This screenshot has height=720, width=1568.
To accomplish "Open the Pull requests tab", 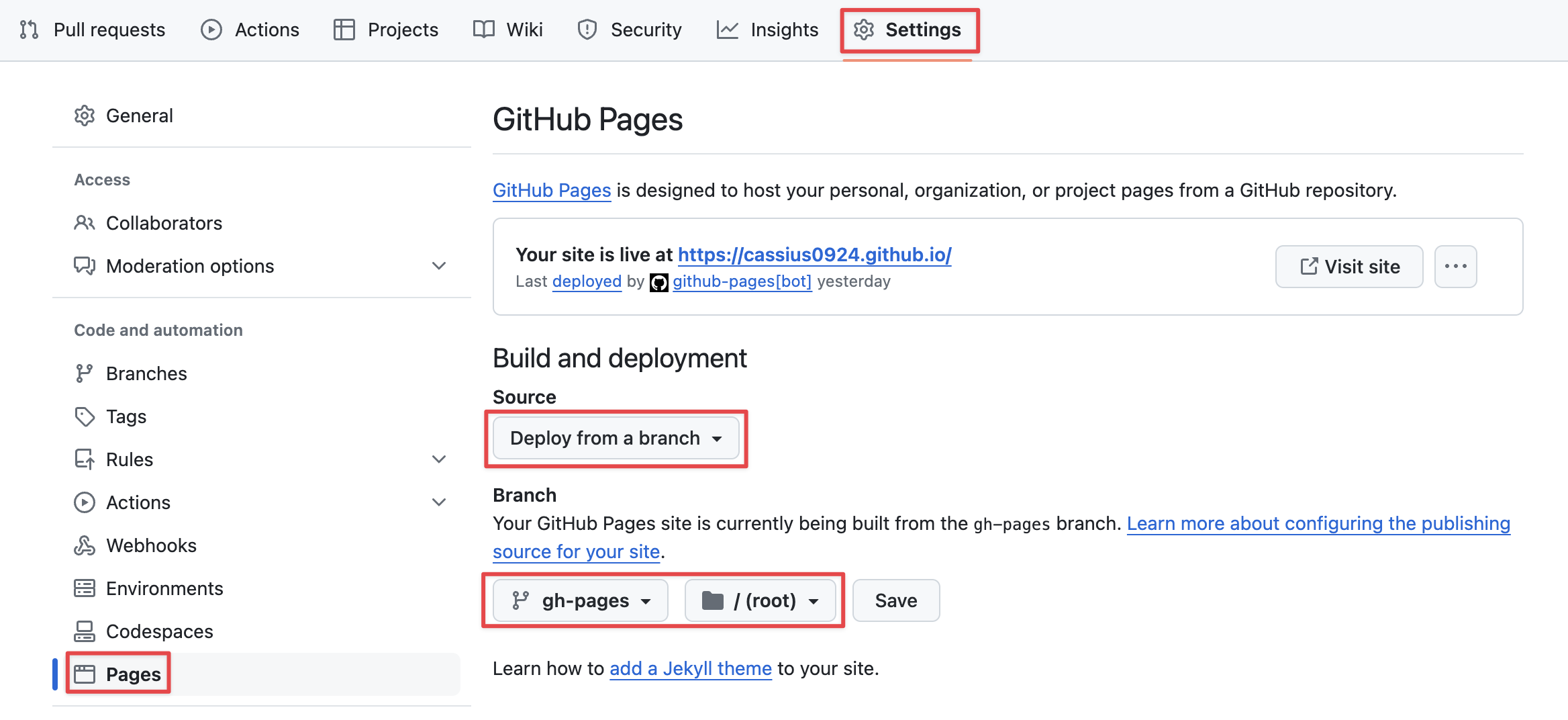I will pos(92,30).
